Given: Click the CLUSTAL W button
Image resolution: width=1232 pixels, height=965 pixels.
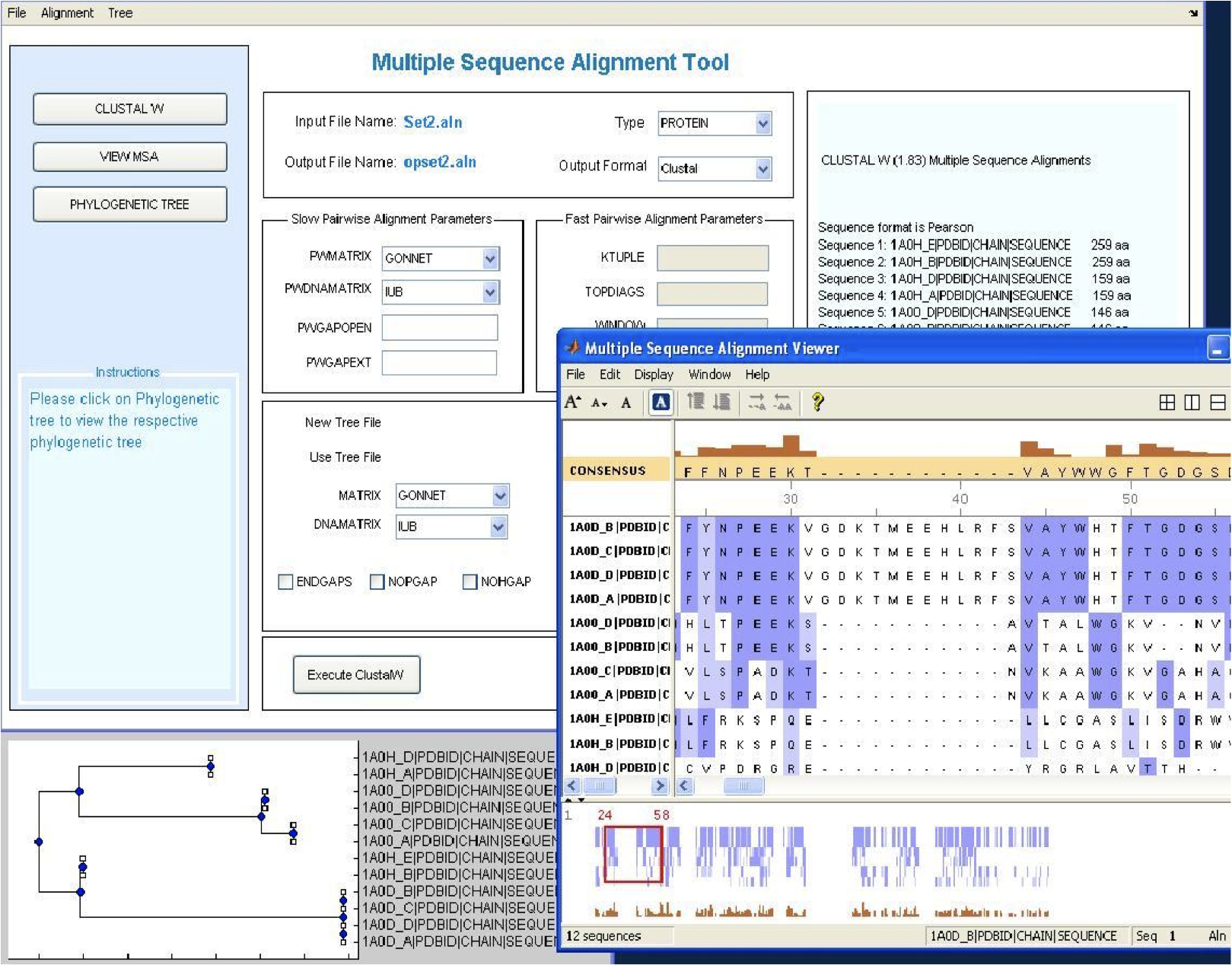Looking at the screenshot, I should (x=130, y=109).
